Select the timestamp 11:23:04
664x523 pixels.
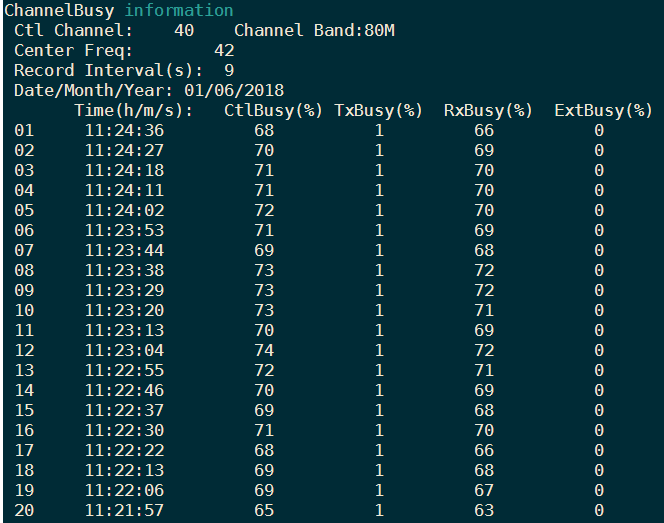[x=124, y=350]
